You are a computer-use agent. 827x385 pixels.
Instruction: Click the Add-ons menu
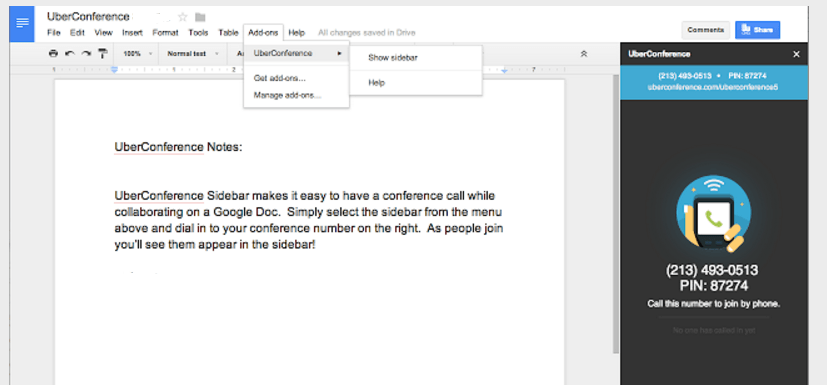click(263, 33)
